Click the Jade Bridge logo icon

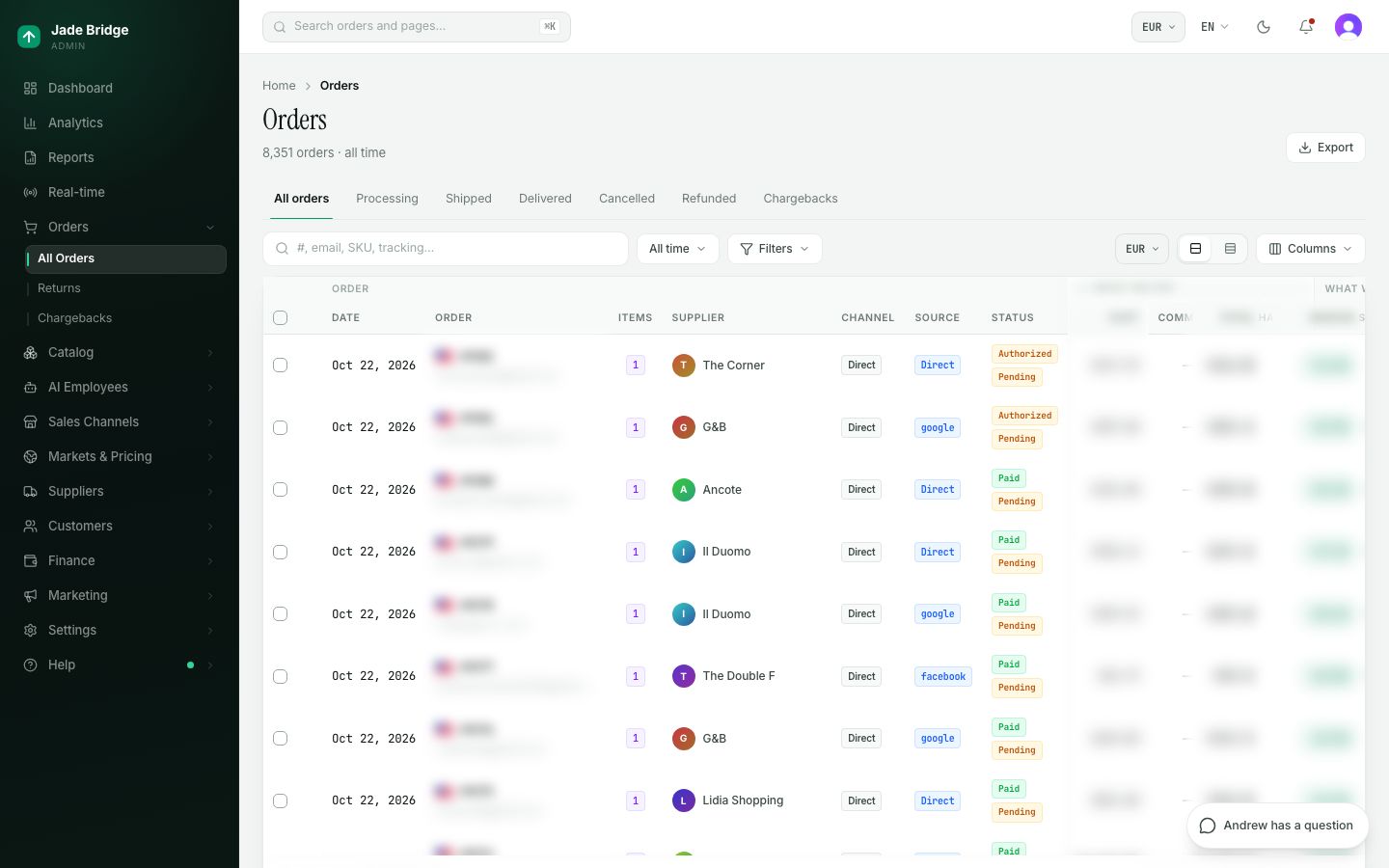coord(29,37)
